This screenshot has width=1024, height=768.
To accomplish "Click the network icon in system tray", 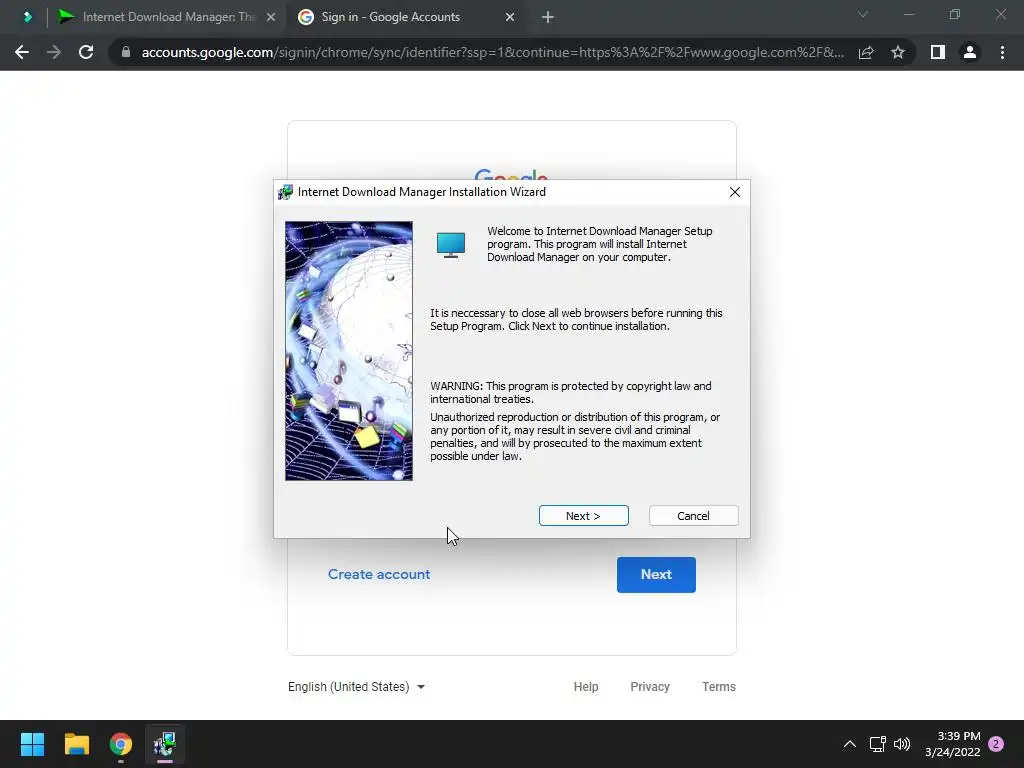I will click(878, 744).
